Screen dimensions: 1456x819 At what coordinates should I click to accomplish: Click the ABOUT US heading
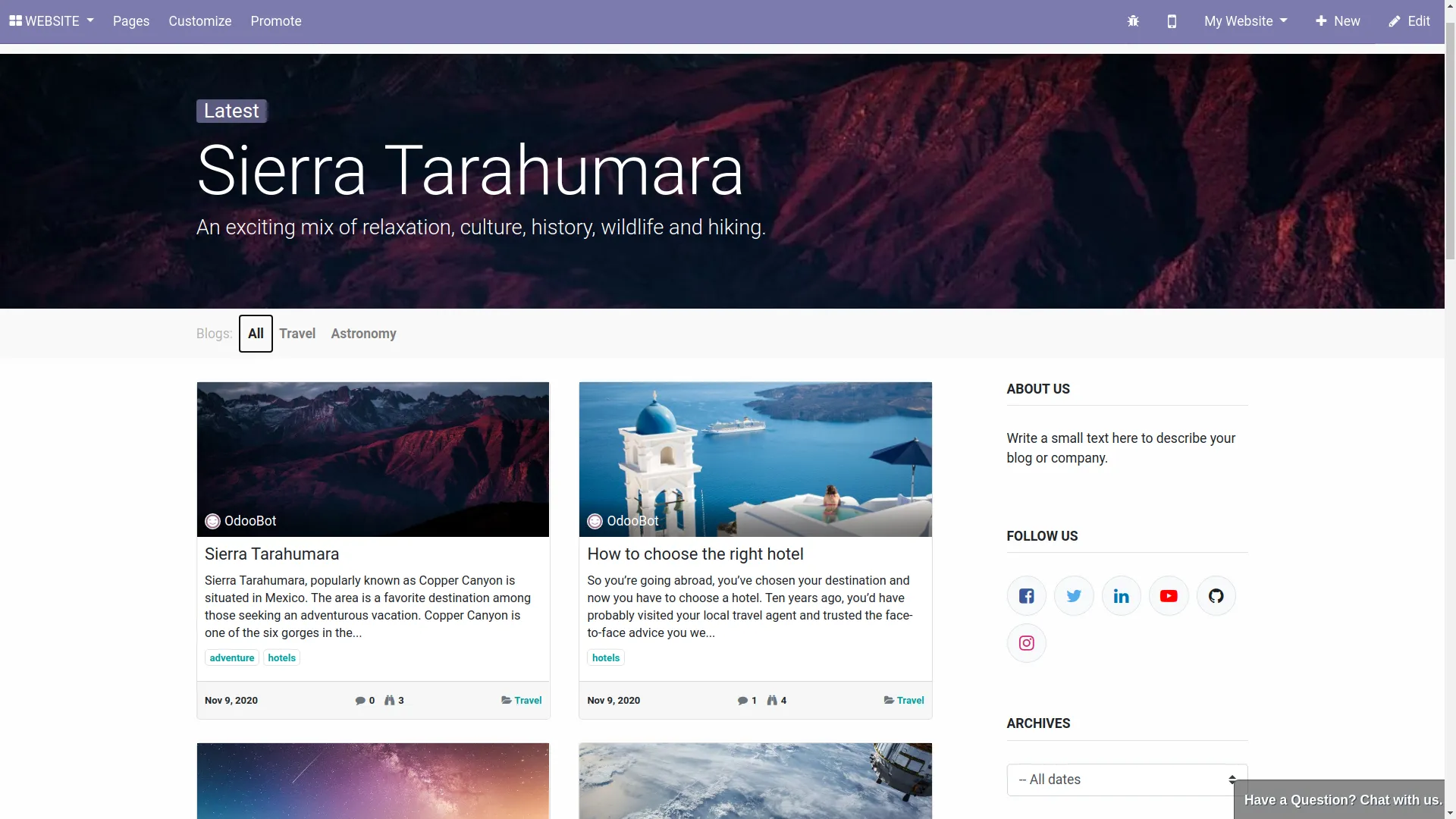pos(1038,389)
